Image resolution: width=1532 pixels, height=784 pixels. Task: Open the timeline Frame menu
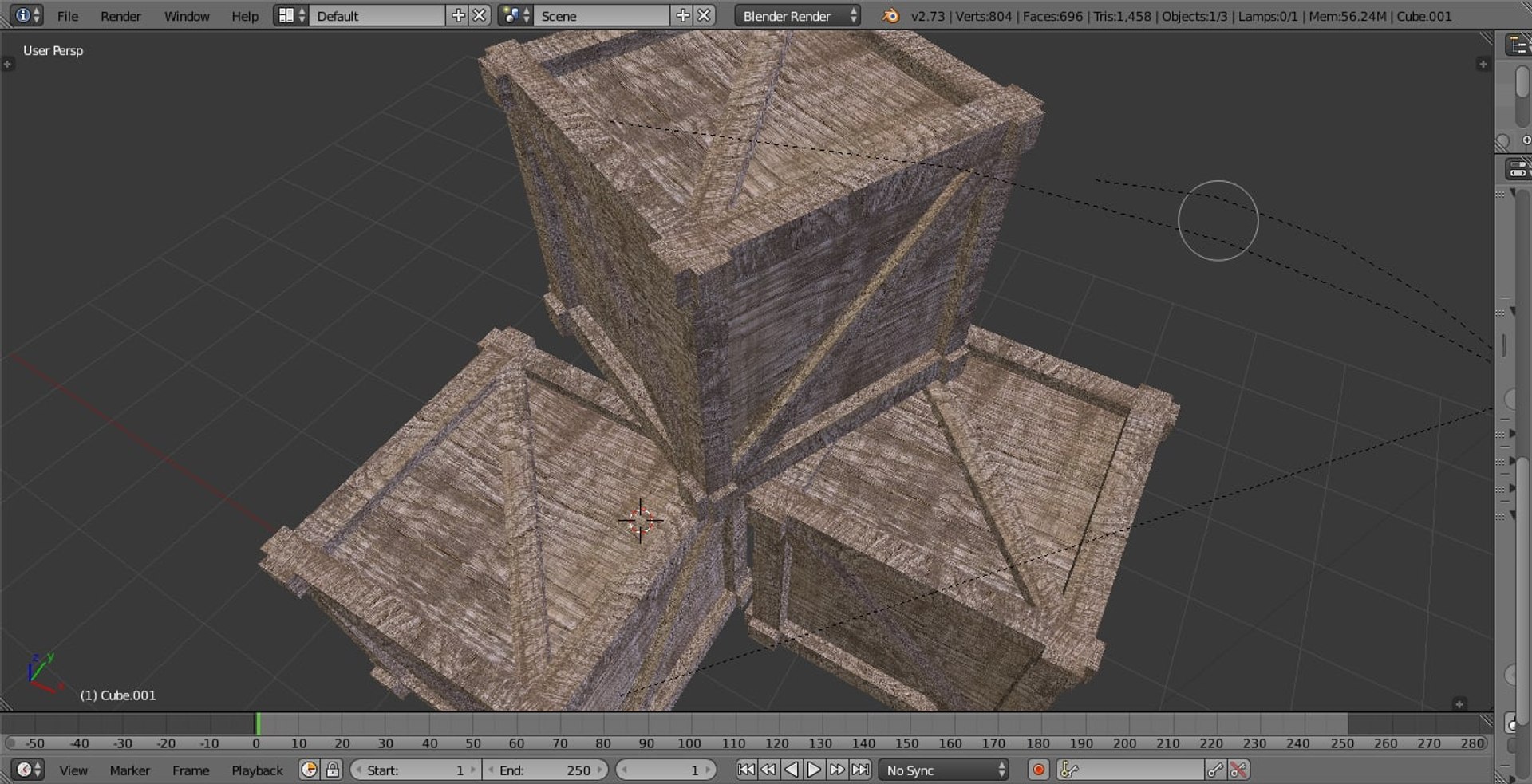(x=191, y=770)
